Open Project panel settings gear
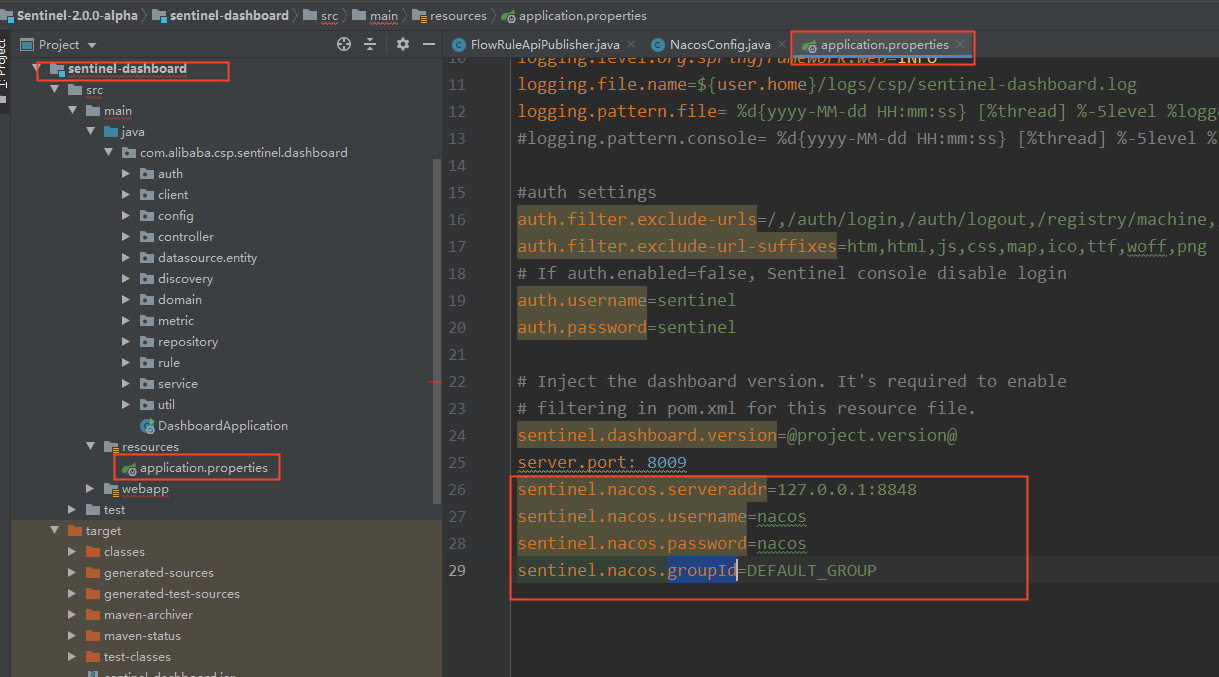Screen dimensions: 1219x677 (x=403, y=44)
